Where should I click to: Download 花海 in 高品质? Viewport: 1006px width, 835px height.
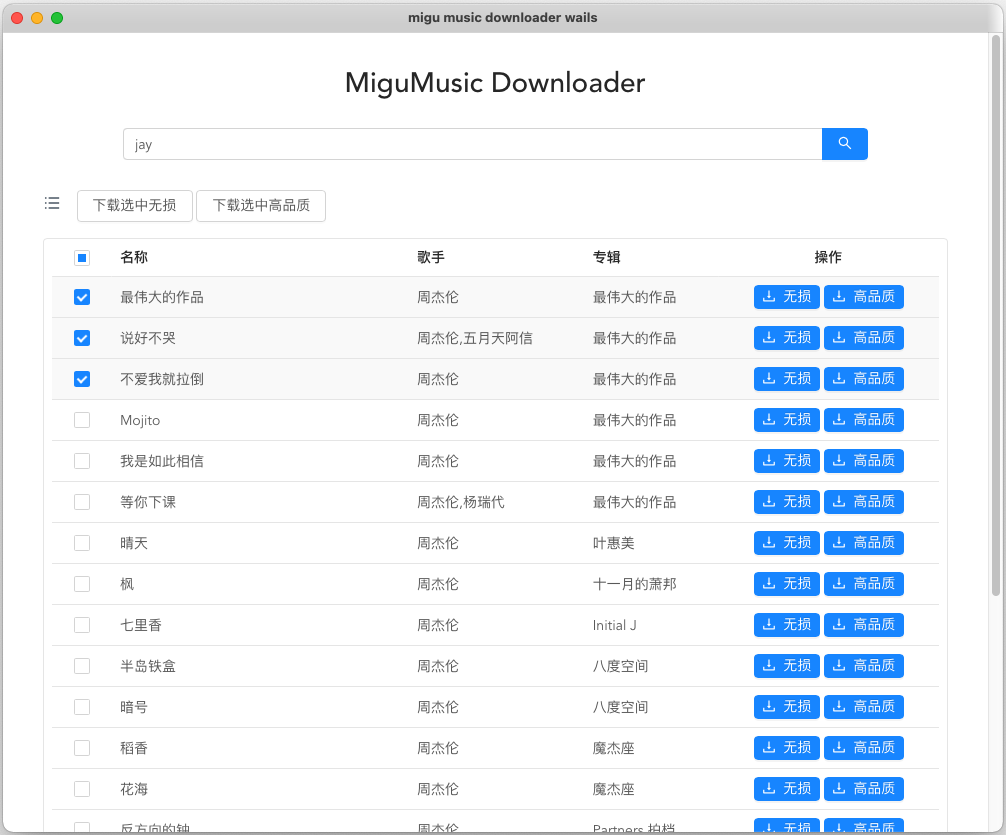tap(864, 789)
